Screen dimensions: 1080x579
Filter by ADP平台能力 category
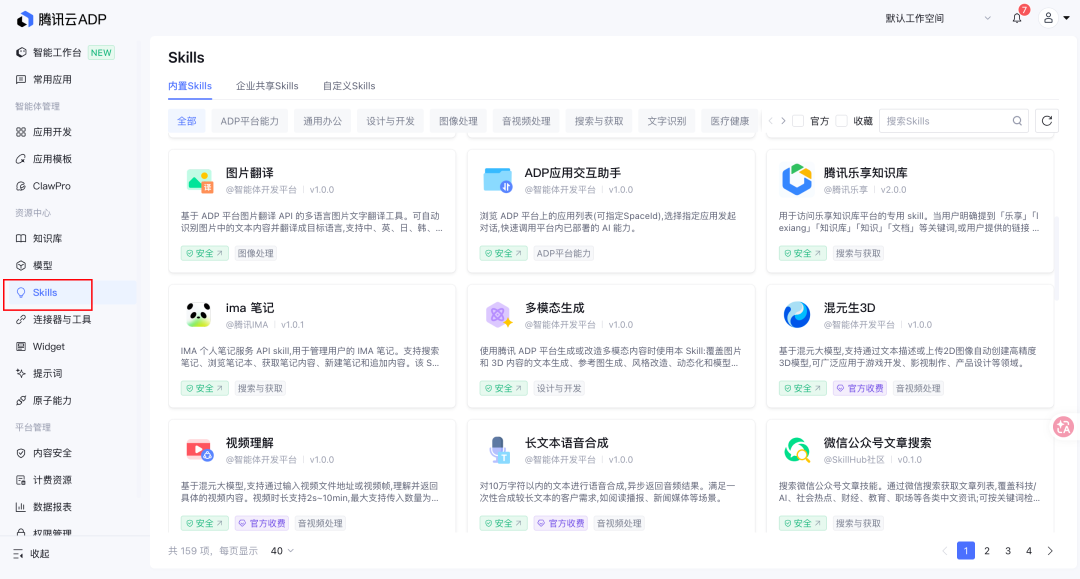tap(250, 121)
